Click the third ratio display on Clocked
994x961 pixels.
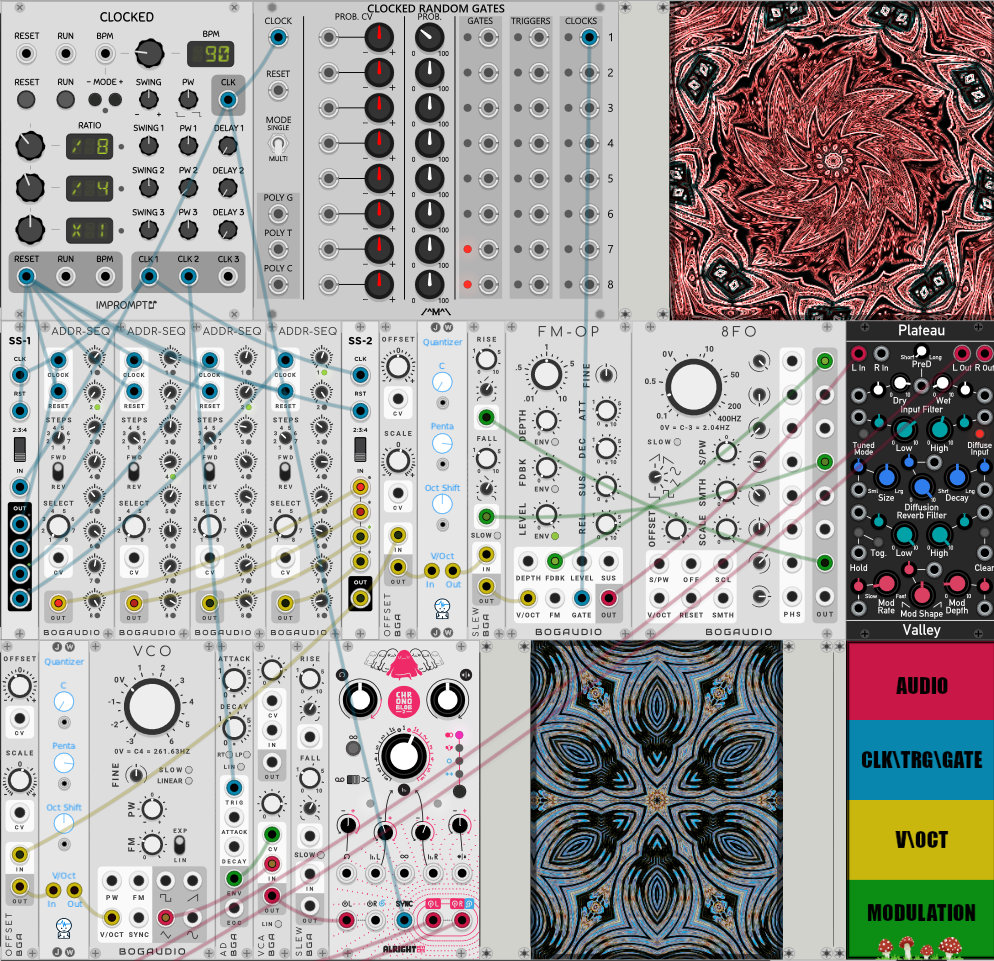88,227
